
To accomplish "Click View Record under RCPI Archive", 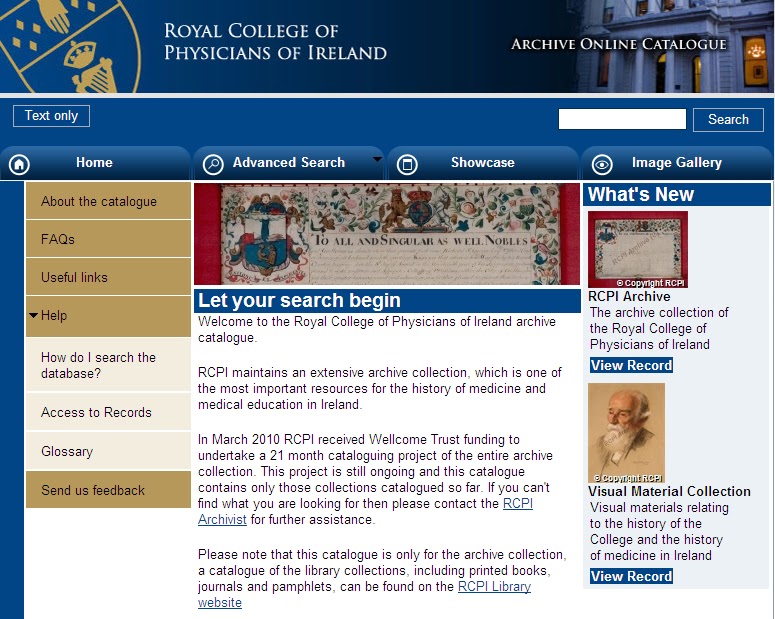I will coord(631,365).
